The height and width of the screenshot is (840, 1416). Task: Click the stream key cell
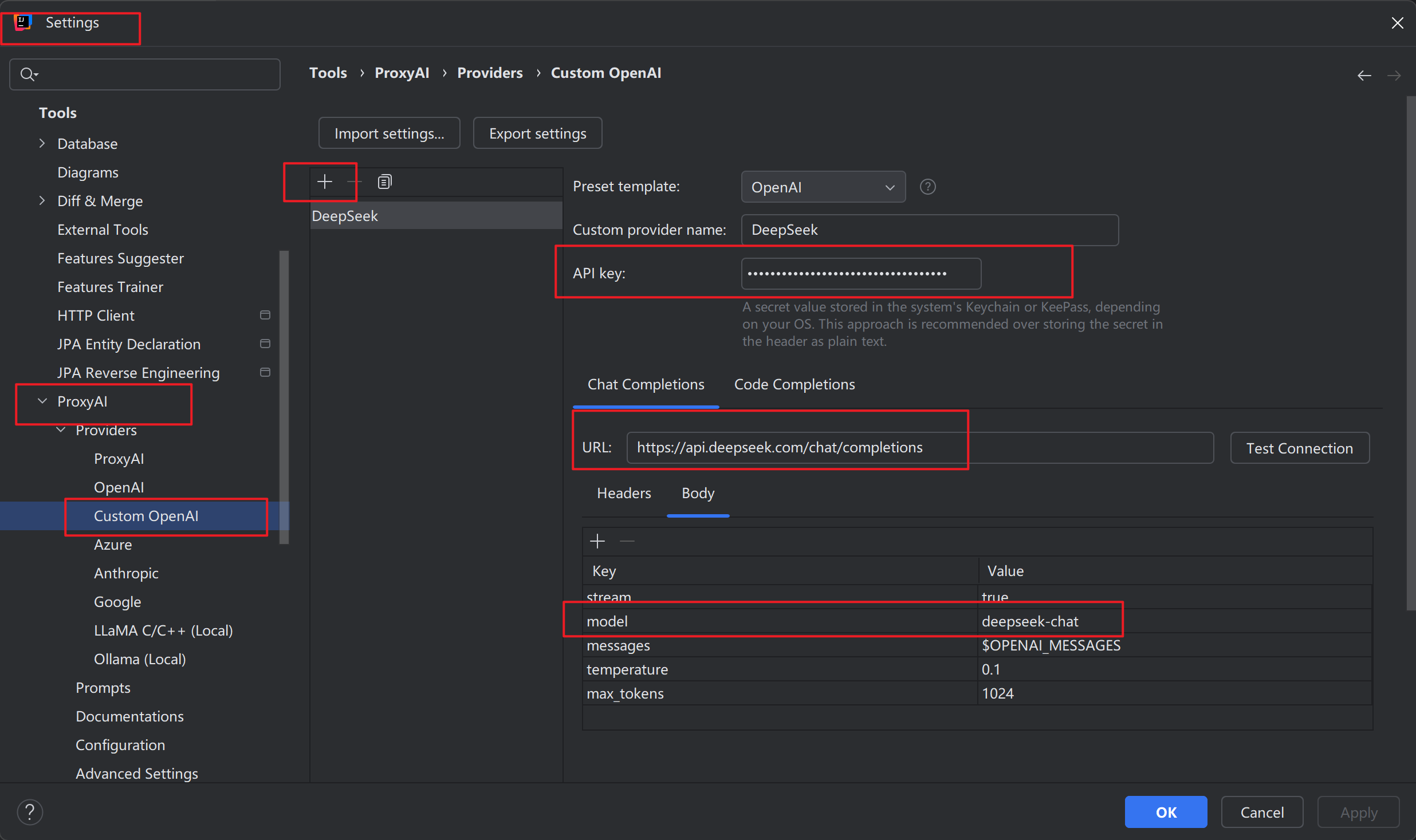(x=780, y=597)
